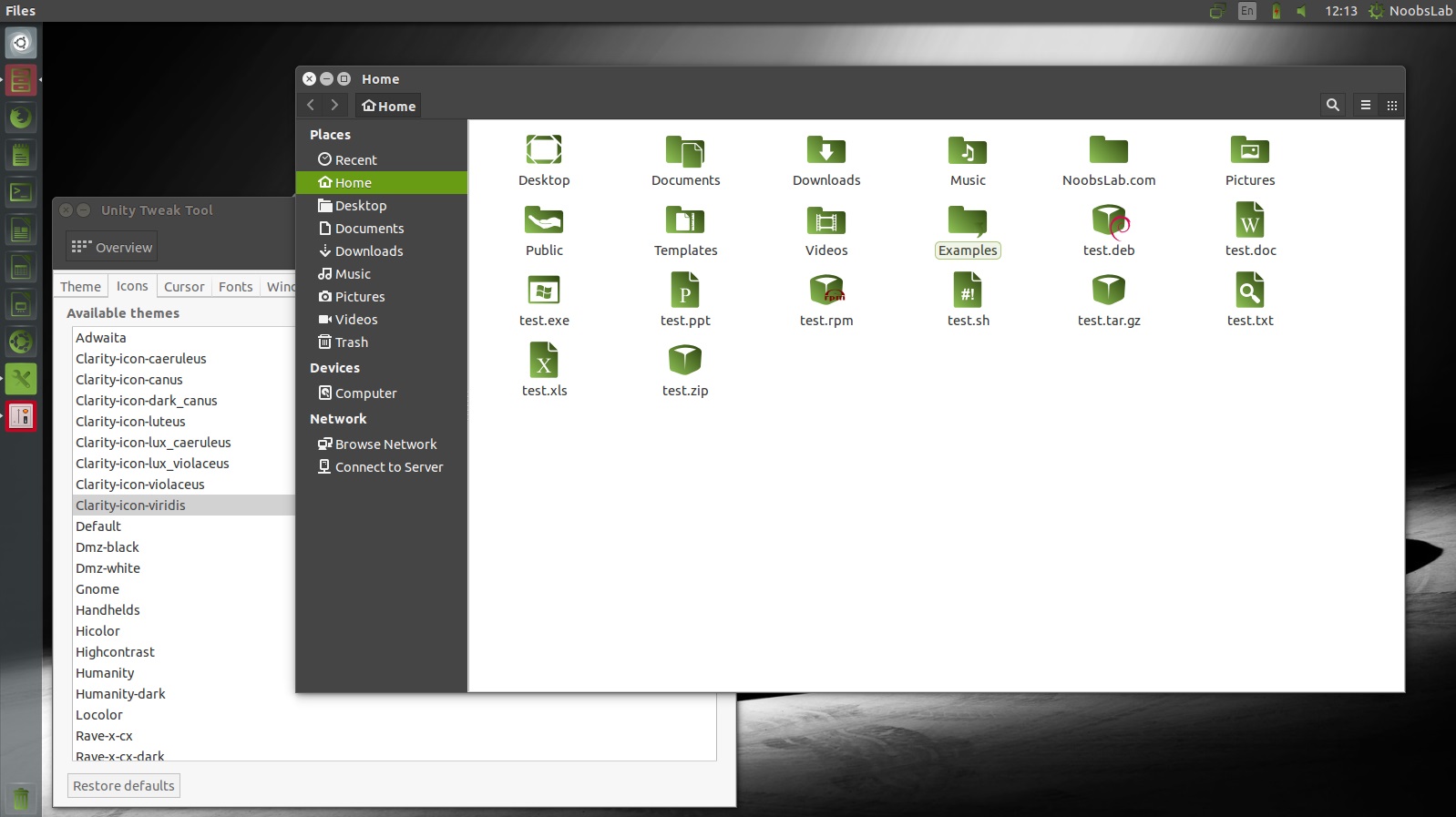Select Dmz-black theme entry
The height and width of the screenshot is (817, 1456).
coord(184,546)
